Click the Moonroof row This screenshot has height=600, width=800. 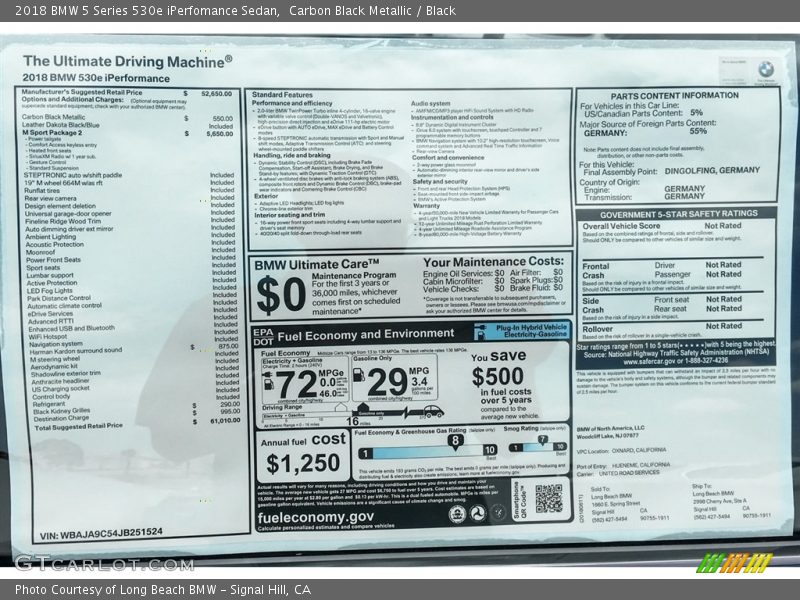(x=131, y=252)
